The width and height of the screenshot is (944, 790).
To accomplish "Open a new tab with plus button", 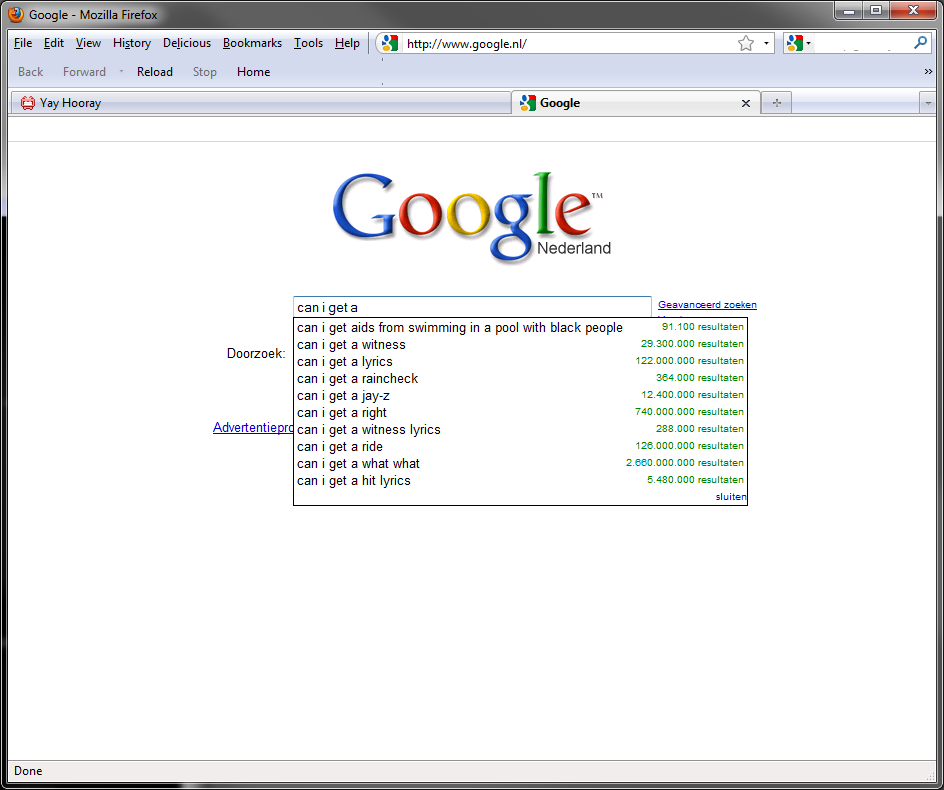I will coord(777,103).
